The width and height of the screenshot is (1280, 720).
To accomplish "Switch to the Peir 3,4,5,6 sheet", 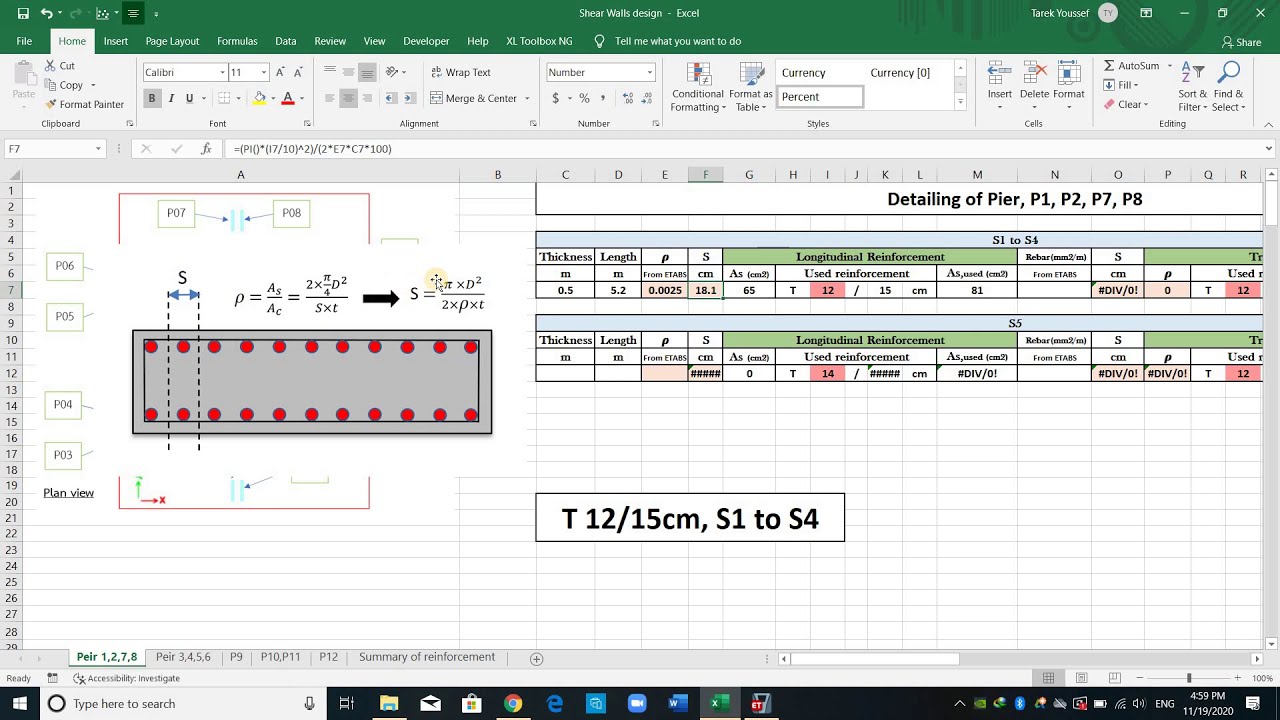I will (x=183, y=657).
